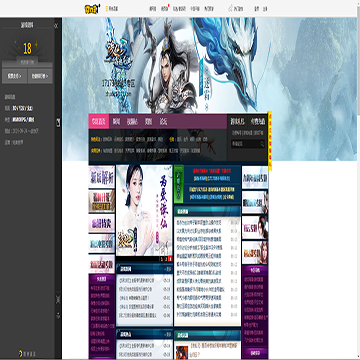Image resolution: width=360 pixels, height=360 pixels.
Task: Open the first dropdown link in the top navigation bar
Action: (153, 9)
